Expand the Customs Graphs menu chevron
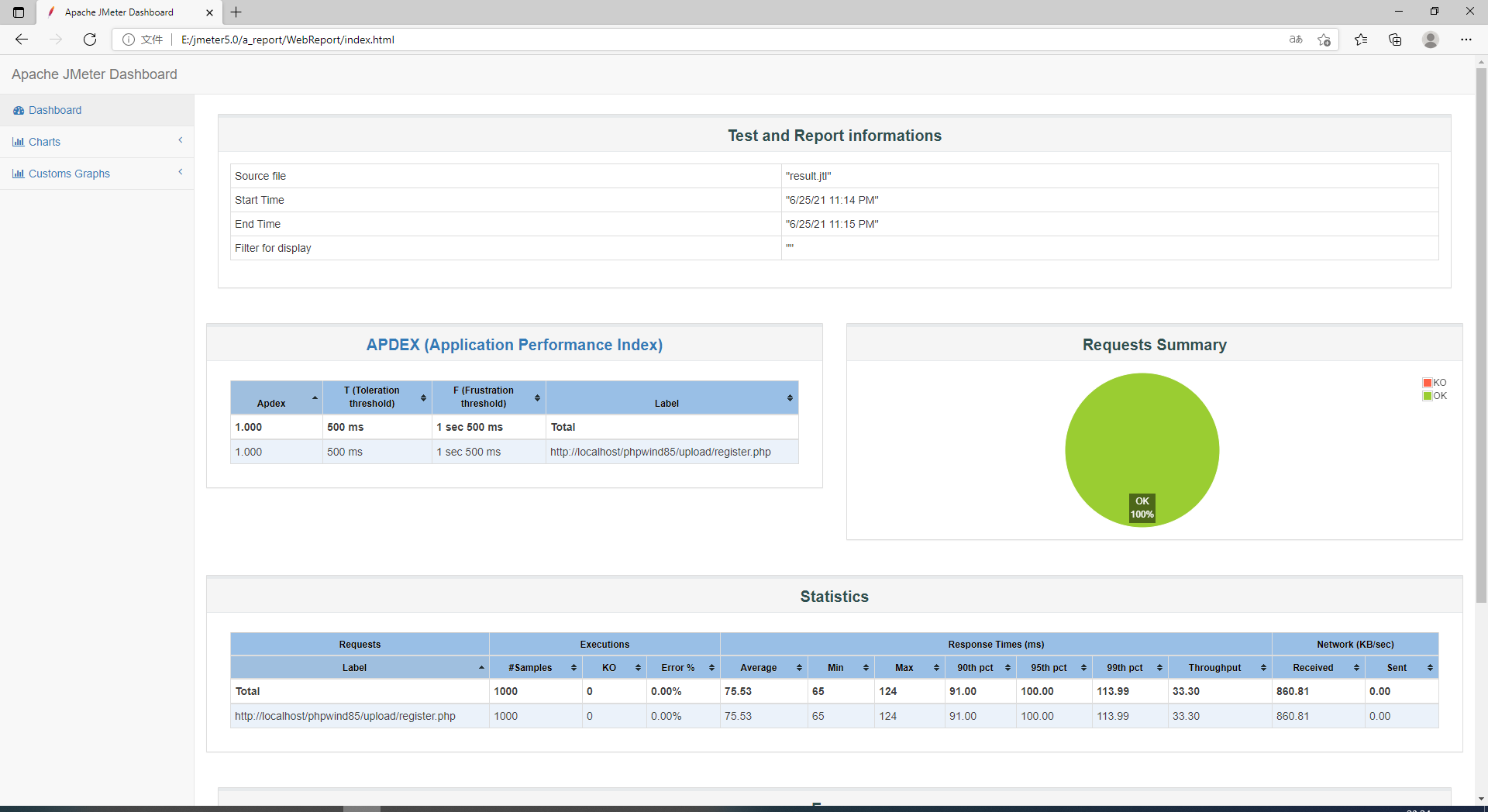The height and width of the screenshot is (812, 1488). tap(181, 172)
